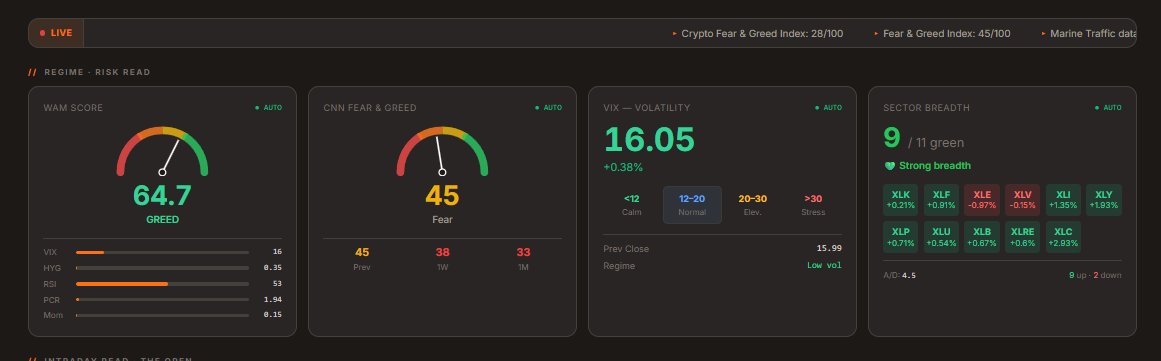
Task: Click the Prev Close value 15.99
Action: [x=829, y=249]
